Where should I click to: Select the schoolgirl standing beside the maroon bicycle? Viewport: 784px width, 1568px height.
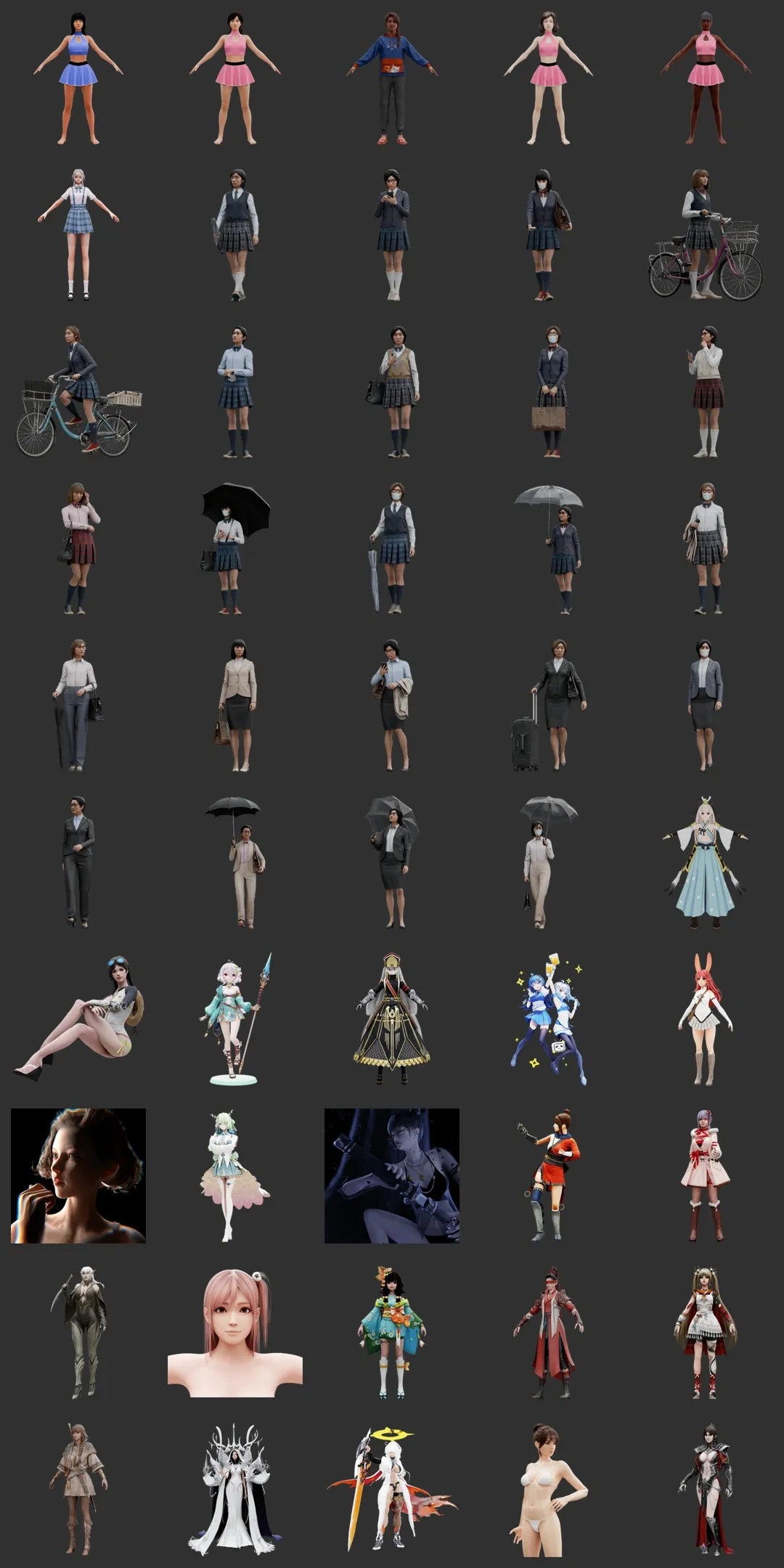pyautogui.click(x=706, y=236)
